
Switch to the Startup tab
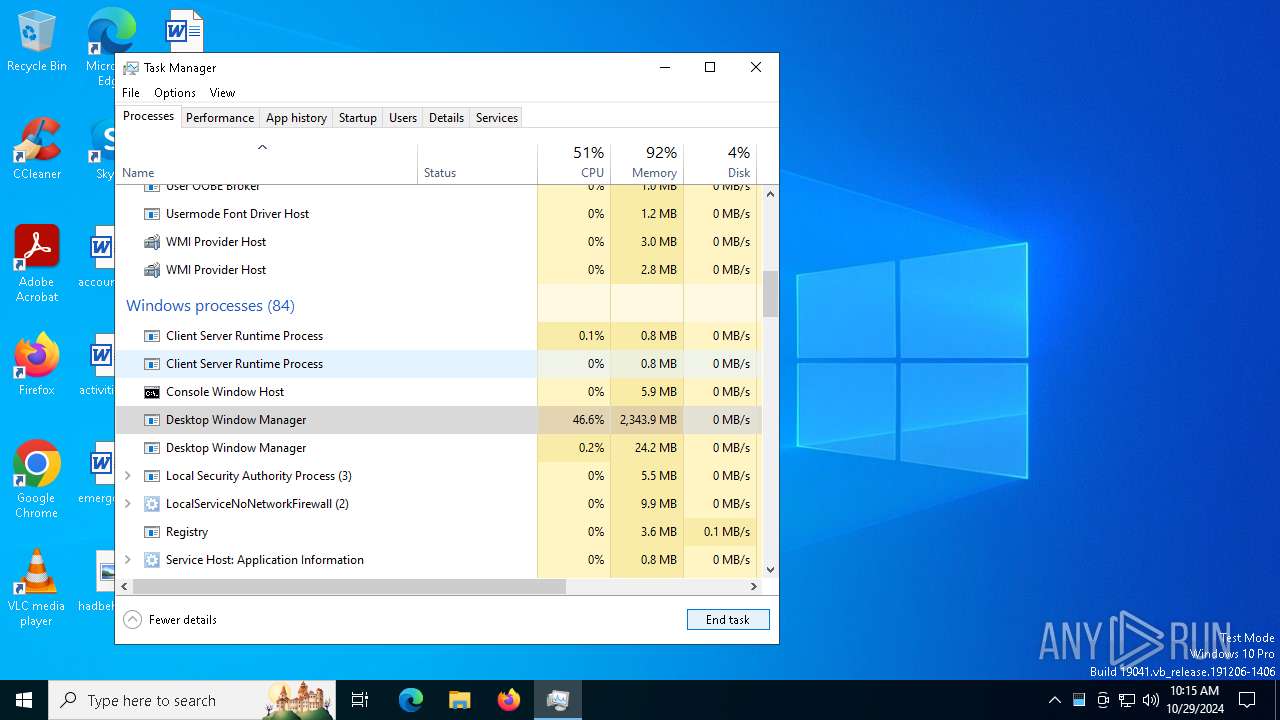pos(358,118)
